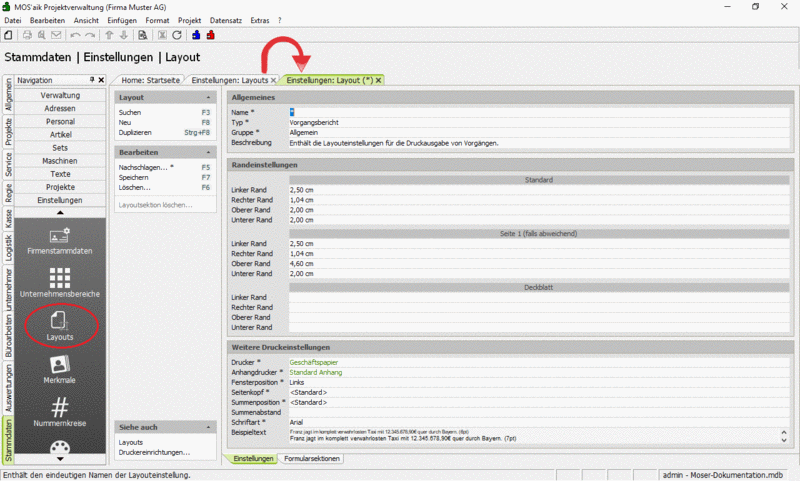
Task: Collapse the Bearbeiten section header
Action: (208, 153)
